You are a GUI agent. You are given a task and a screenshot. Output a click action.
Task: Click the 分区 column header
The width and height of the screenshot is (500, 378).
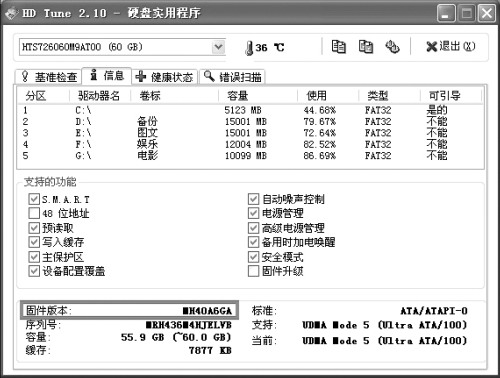(43, 96)
